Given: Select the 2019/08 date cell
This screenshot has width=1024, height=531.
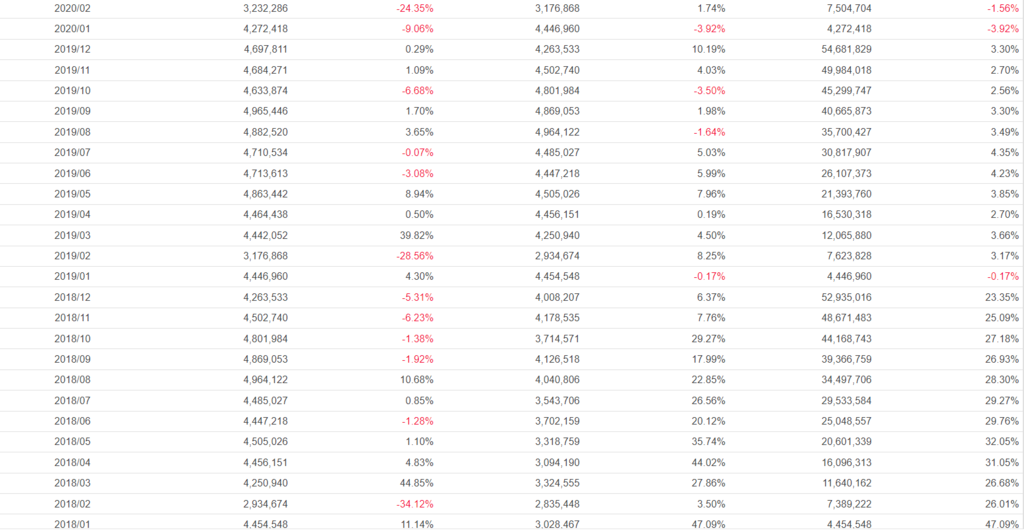Looking at the screenshot, I should click(72, 132).
